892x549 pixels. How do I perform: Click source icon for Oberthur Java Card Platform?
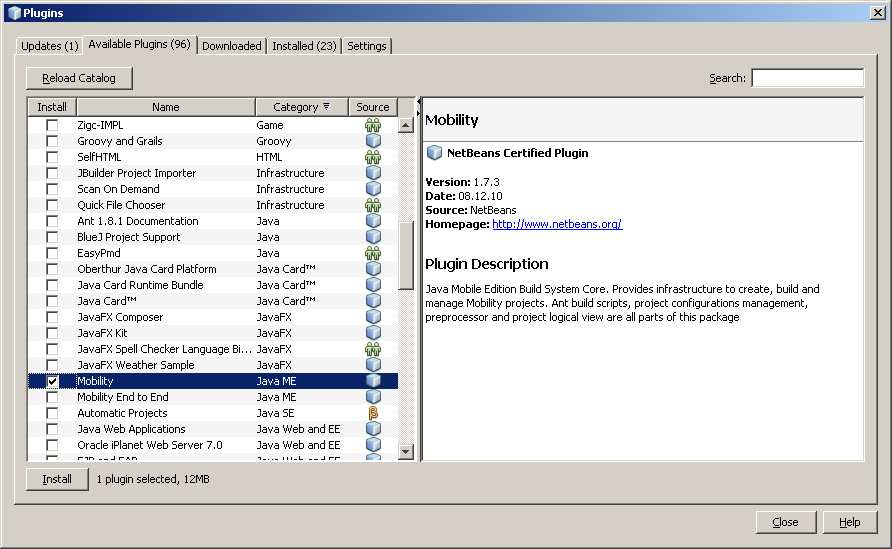[x=373, y=269]
